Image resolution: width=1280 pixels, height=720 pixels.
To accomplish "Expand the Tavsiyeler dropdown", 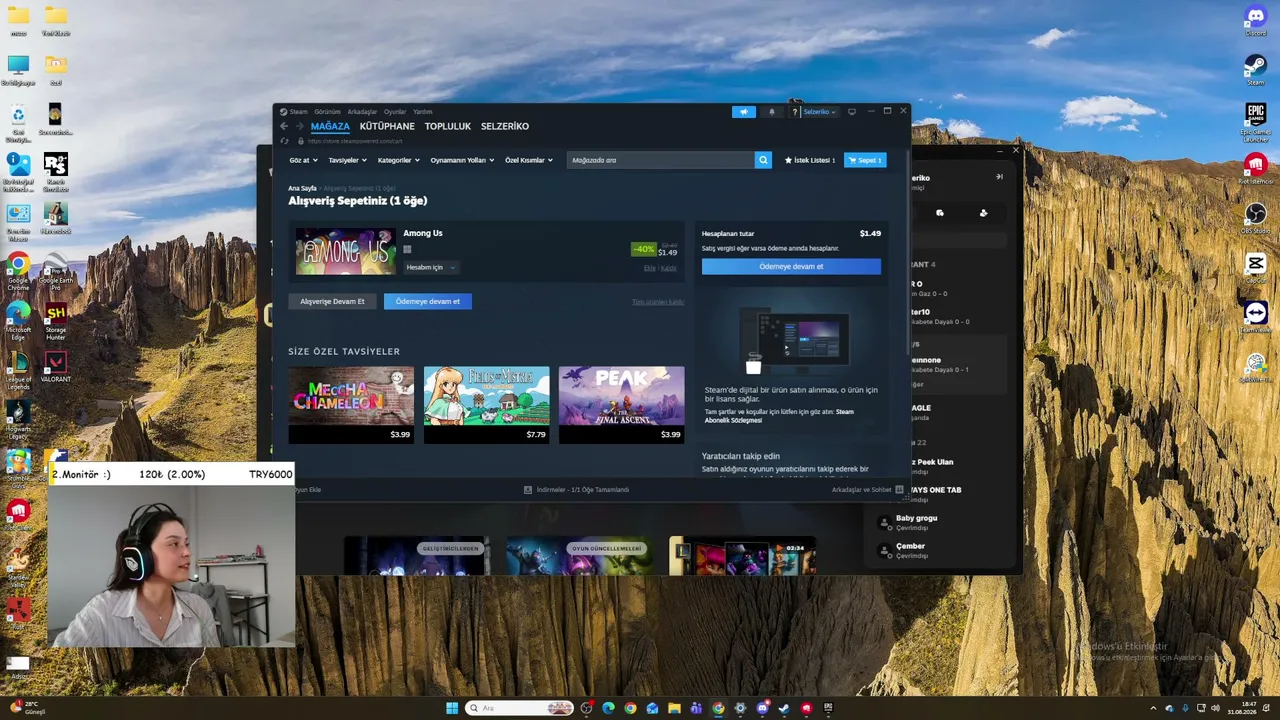I will 347,160.
